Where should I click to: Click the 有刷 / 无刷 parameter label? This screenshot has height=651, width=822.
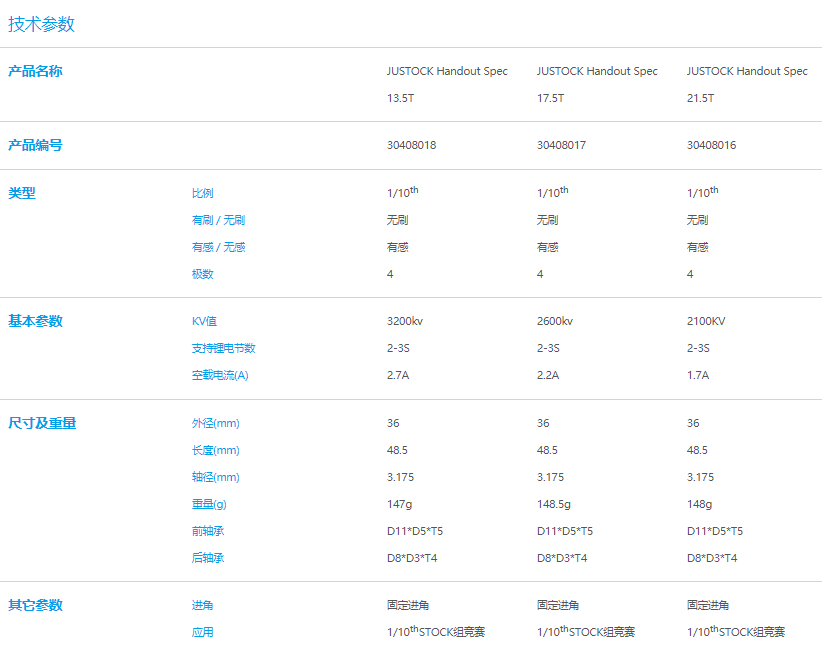point(218,220)
